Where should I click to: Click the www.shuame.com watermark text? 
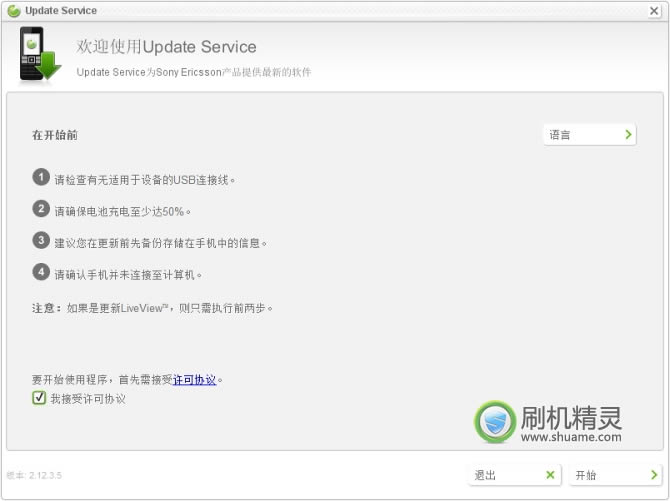570,437
